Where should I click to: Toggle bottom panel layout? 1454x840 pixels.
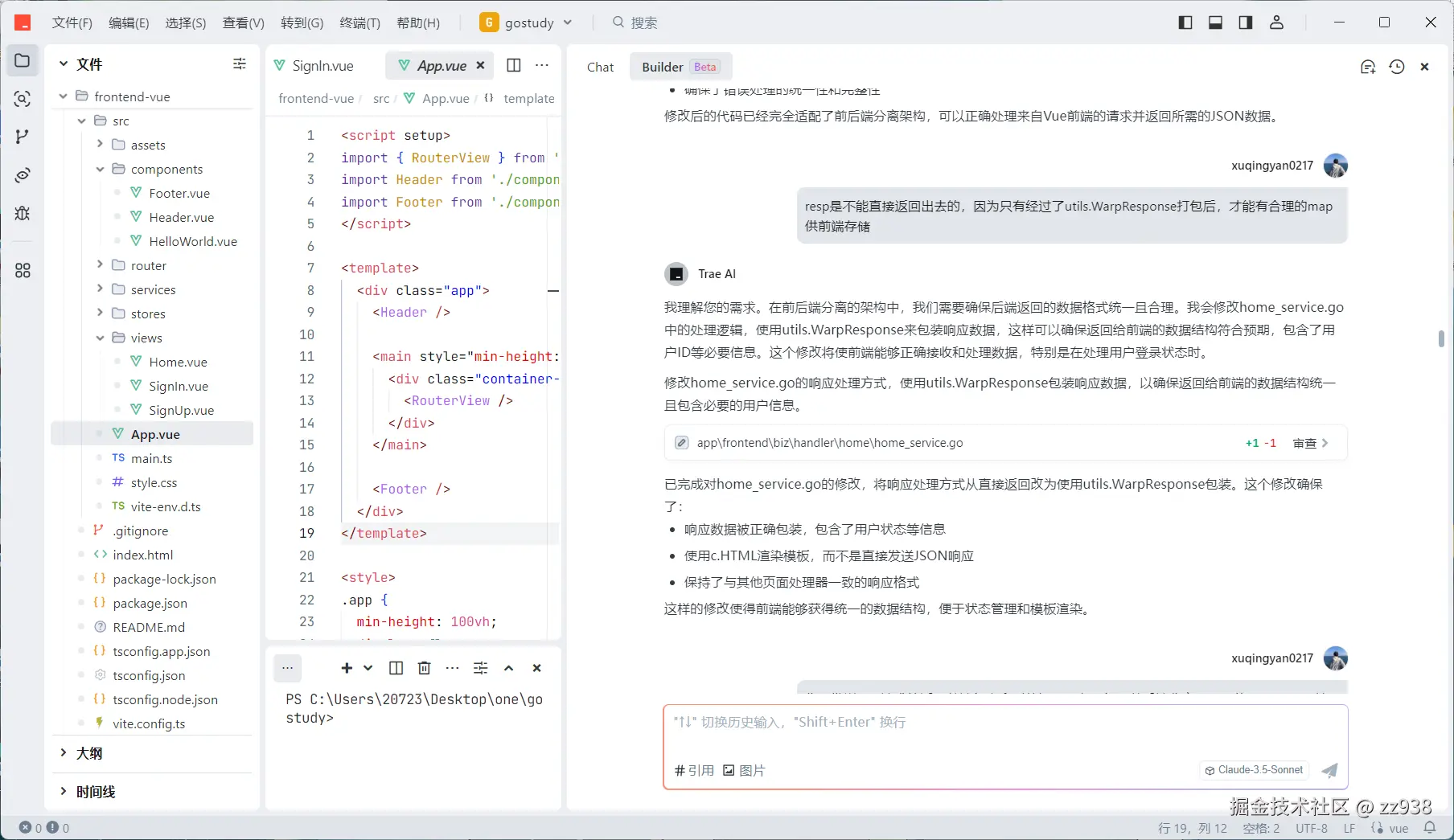(x=1215, y=23)
